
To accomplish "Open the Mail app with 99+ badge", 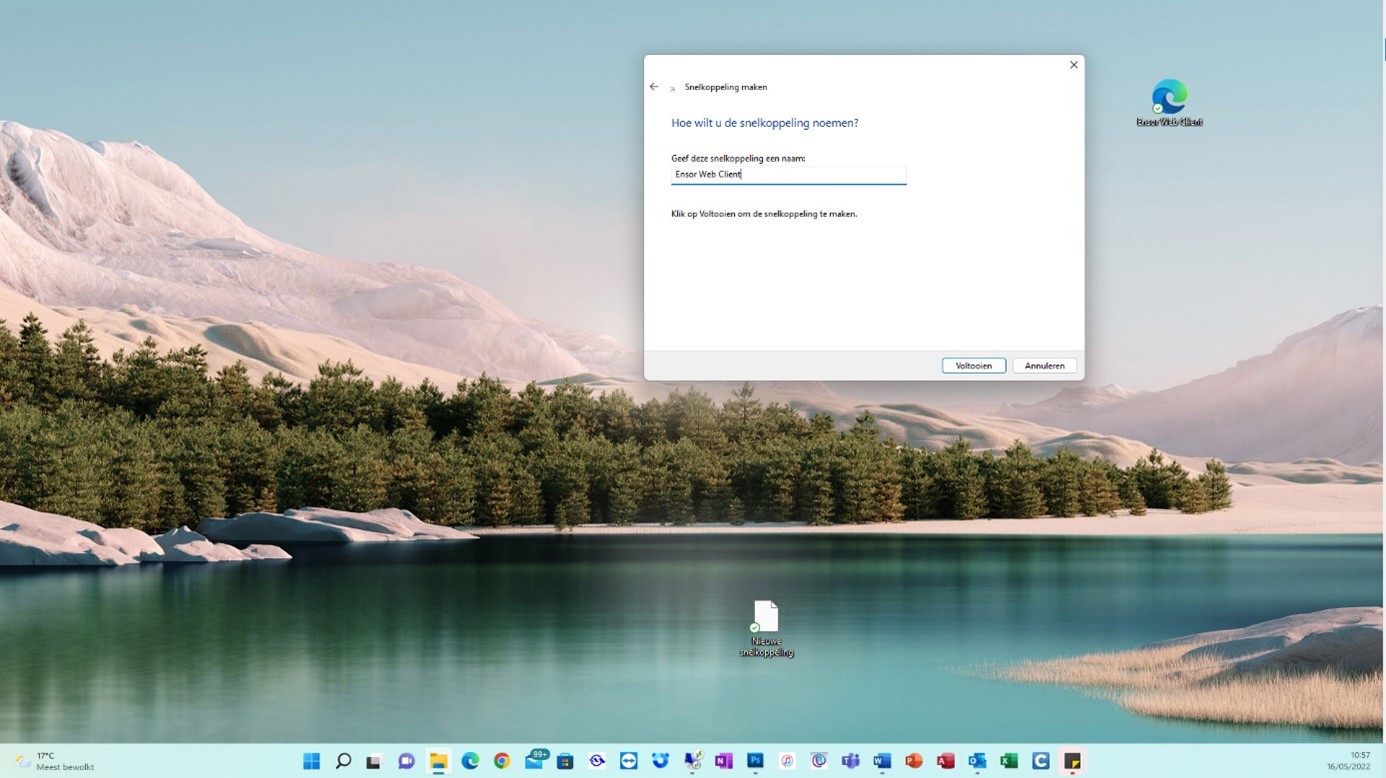I will click(534, 761).
